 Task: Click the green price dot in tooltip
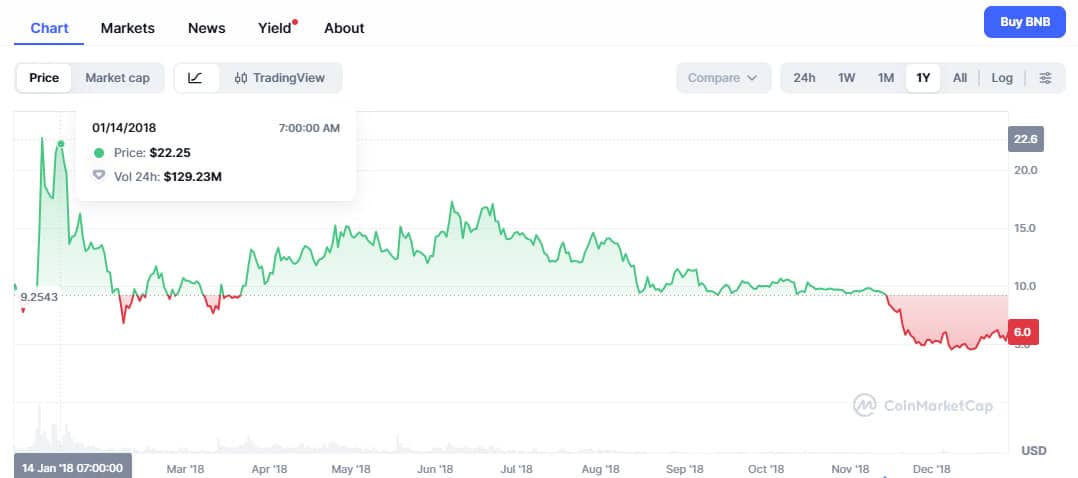pyautogui.click(x=98, y=153)
